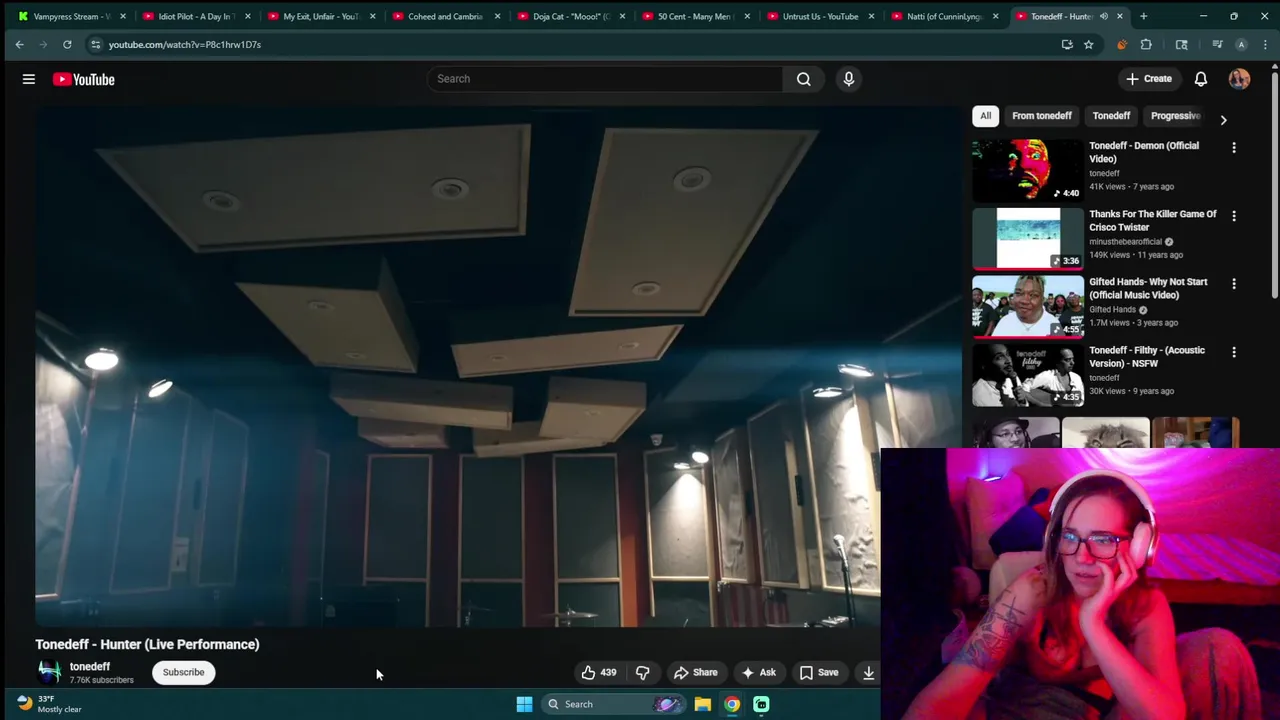The height and width of the screenshot is (720, 1280).
Task: Click the browser address bar URL
Action: (x=185, y=44)
